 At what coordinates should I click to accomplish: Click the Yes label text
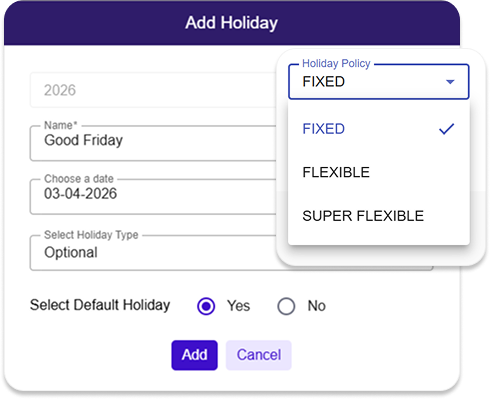pyautogui.click(x=238, y=306)
